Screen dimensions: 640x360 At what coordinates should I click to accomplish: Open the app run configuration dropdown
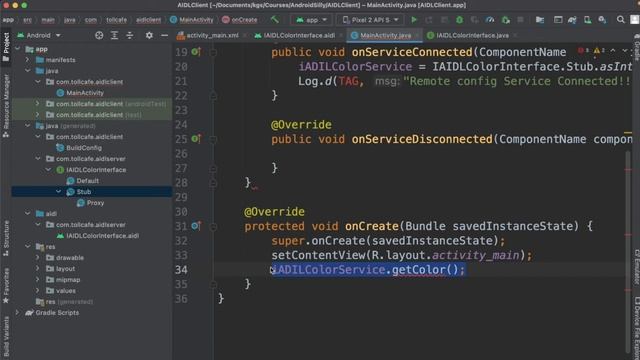(x=311, y=20)
